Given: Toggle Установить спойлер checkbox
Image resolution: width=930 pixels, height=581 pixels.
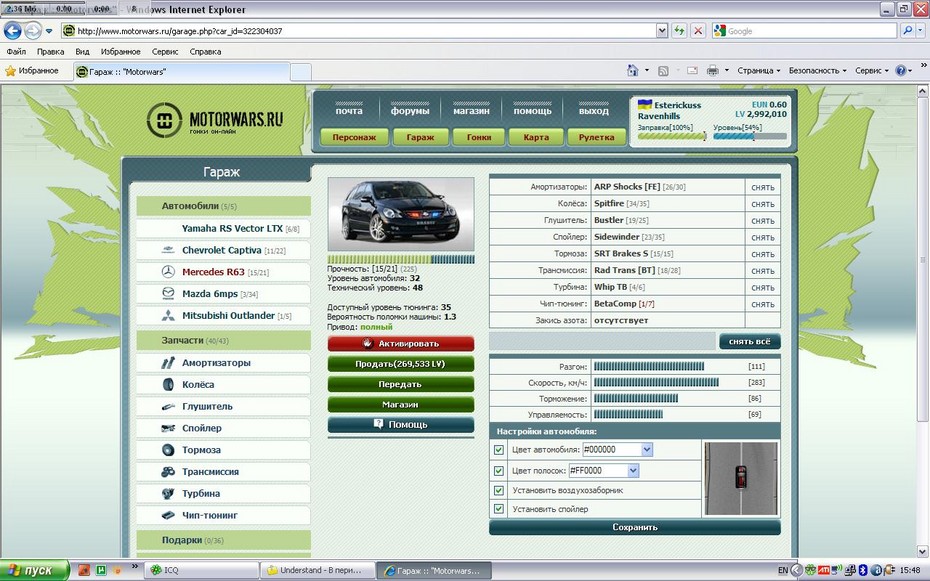Looking at the screenshot, I should click(x=499, y=509).
